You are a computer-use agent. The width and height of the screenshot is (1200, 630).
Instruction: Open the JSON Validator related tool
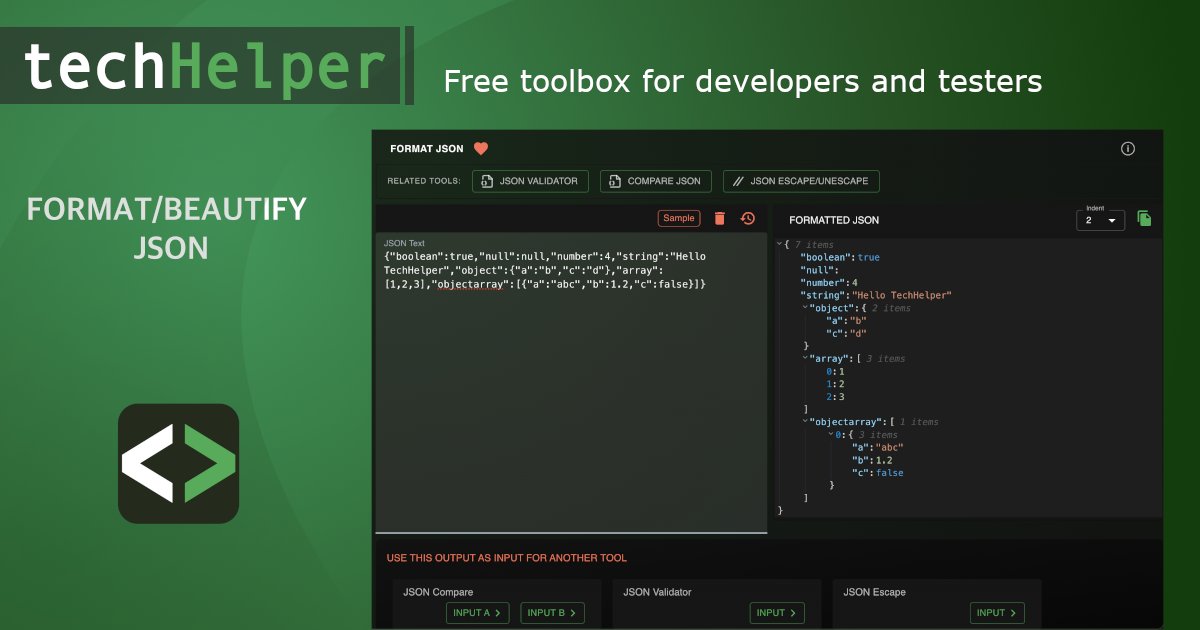(x=532, y=181)
